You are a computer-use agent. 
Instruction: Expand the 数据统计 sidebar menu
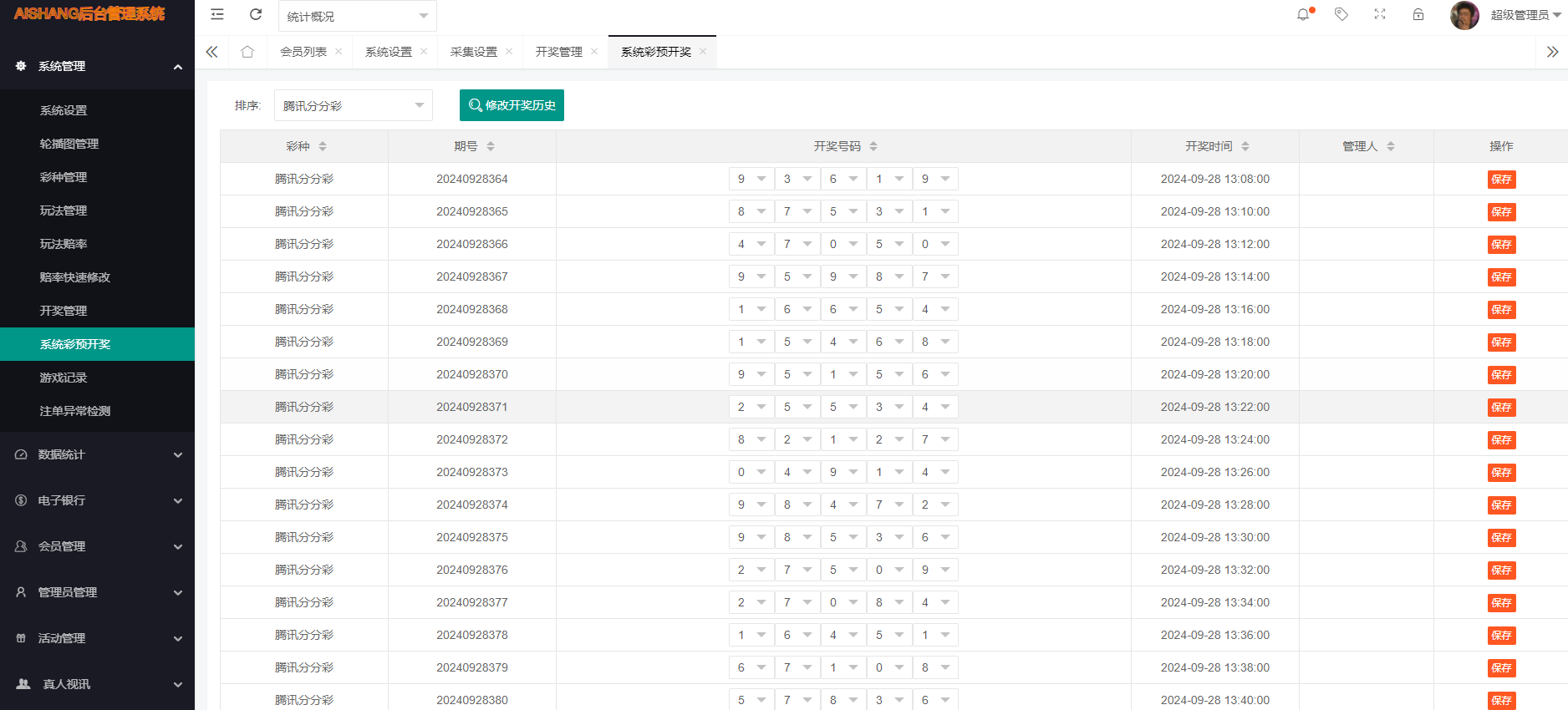(x=97, y=454)
